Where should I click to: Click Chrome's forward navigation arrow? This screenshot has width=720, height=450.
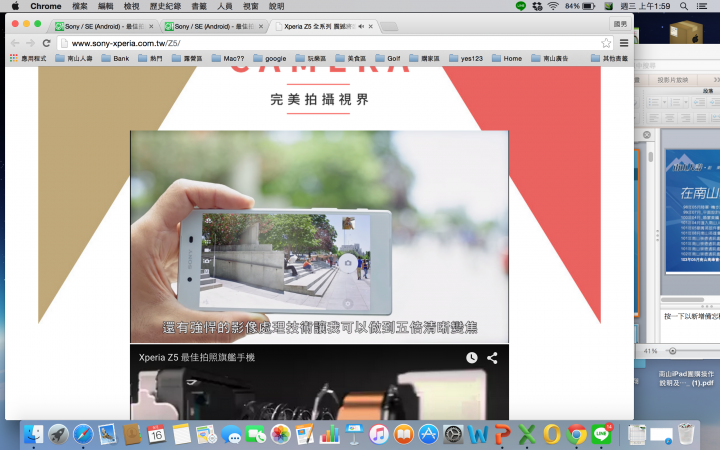[x=30, y=43]
